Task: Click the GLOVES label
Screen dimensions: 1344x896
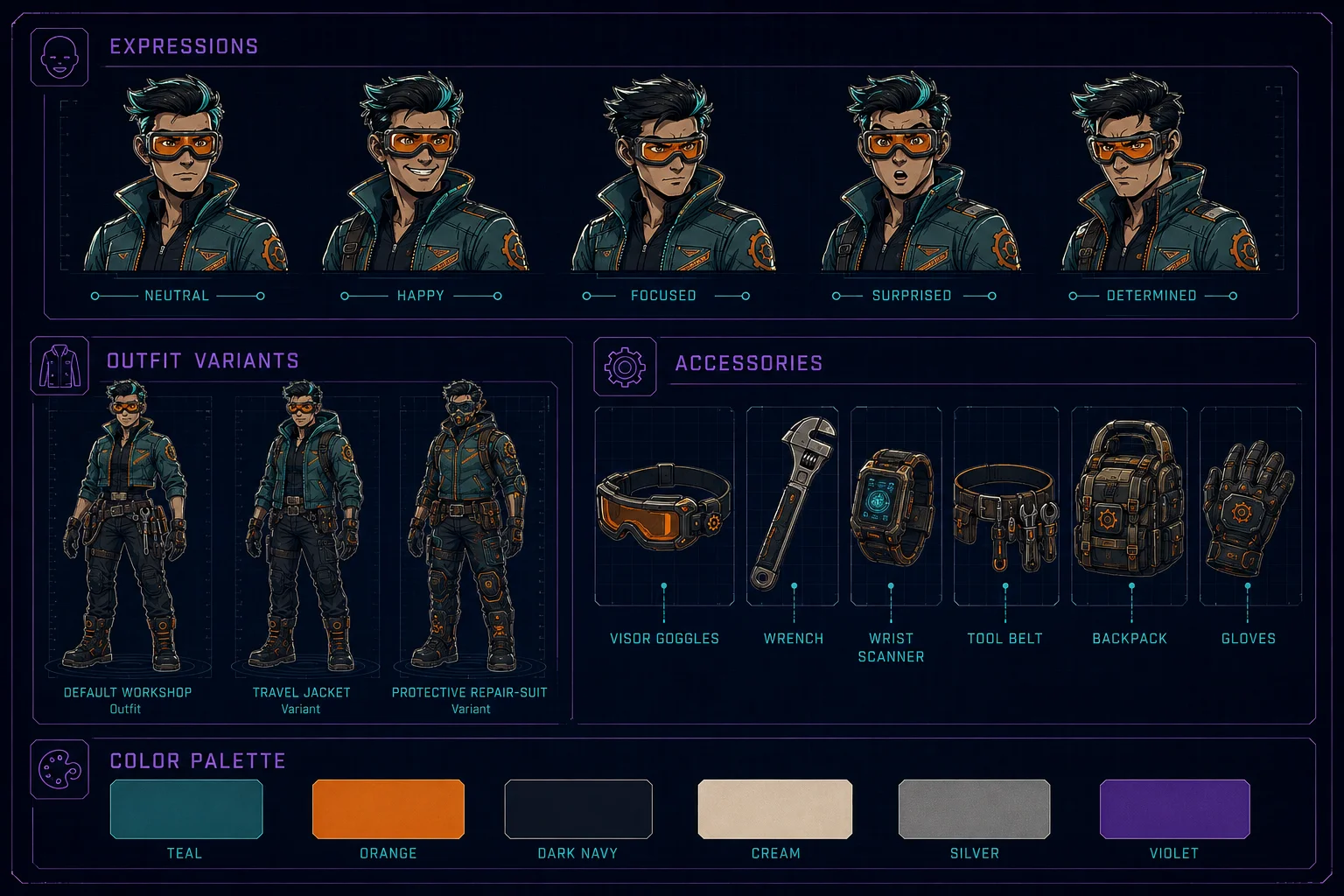Action: point(1249,639)
